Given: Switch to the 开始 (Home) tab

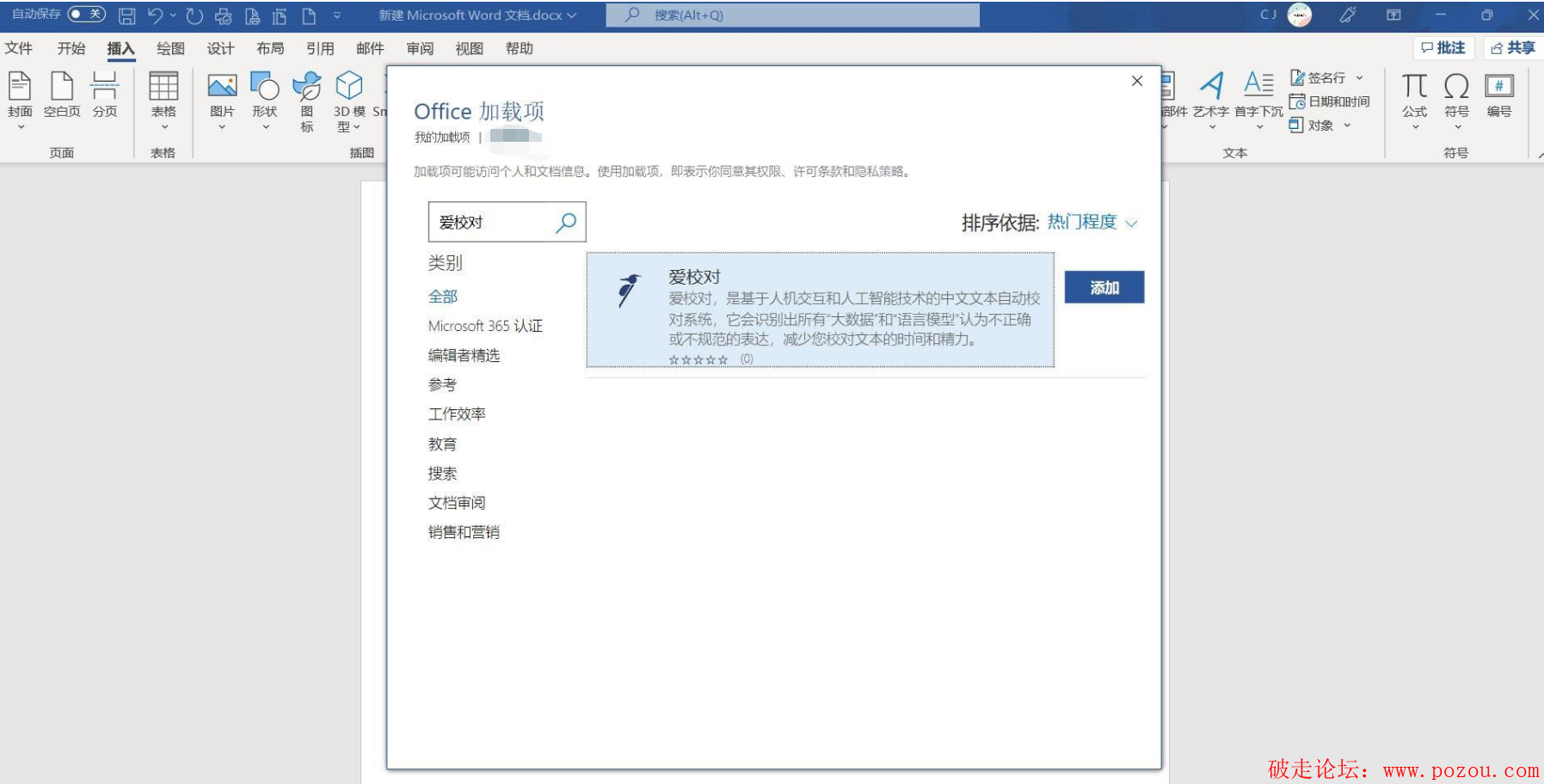Looking at the screenshot, I should (x=71, y=48).
